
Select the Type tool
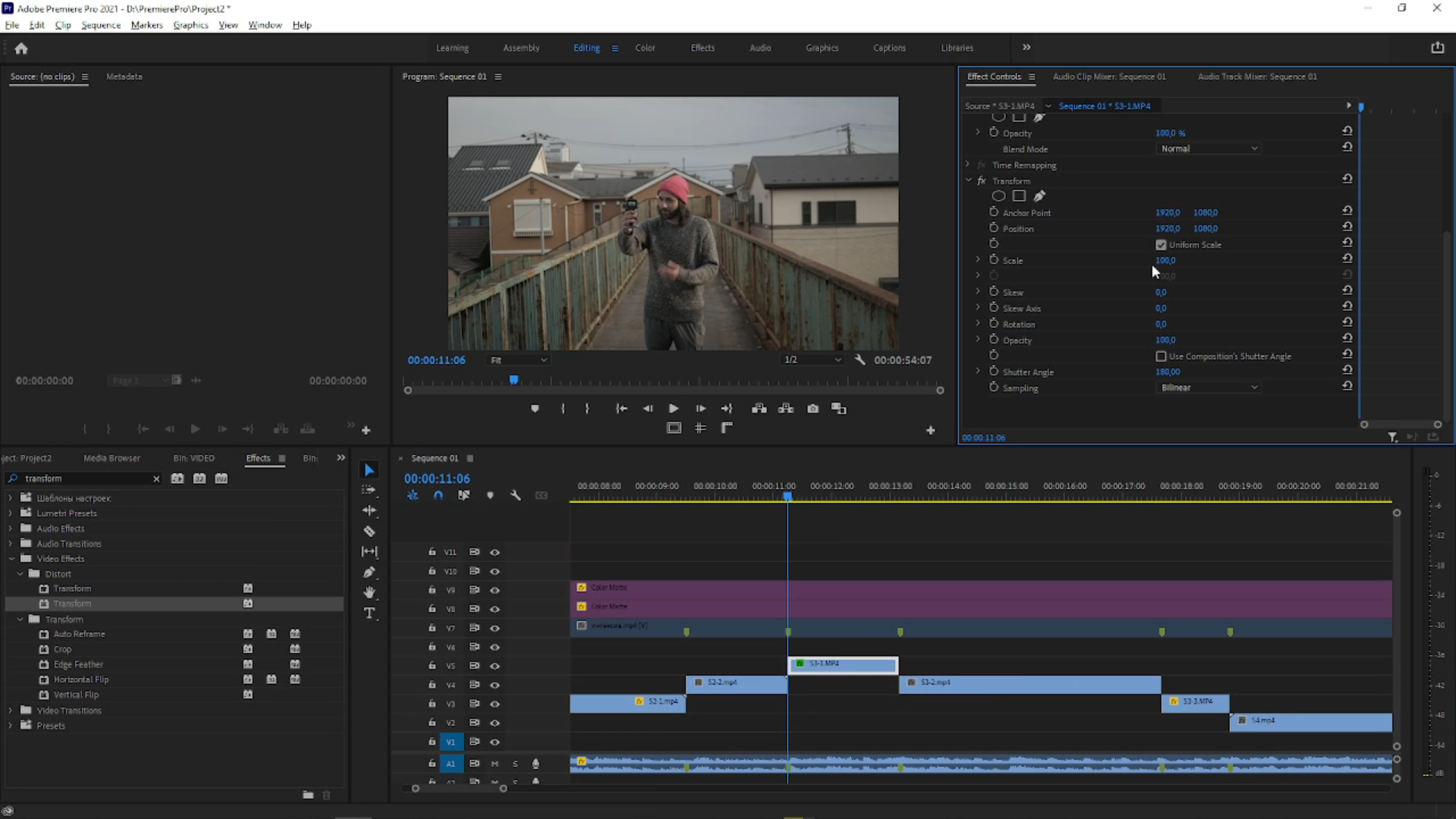pyautogui.click(x=369, y=613)
